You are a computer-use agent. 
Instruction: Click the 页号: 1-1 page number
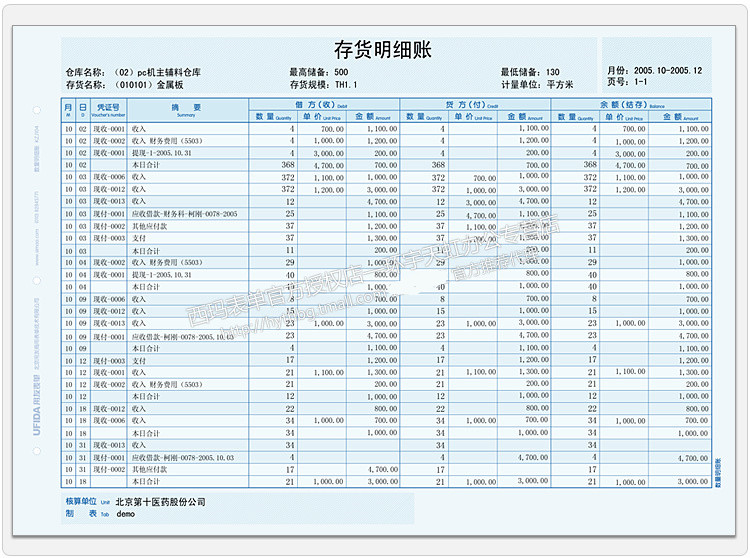627,82
